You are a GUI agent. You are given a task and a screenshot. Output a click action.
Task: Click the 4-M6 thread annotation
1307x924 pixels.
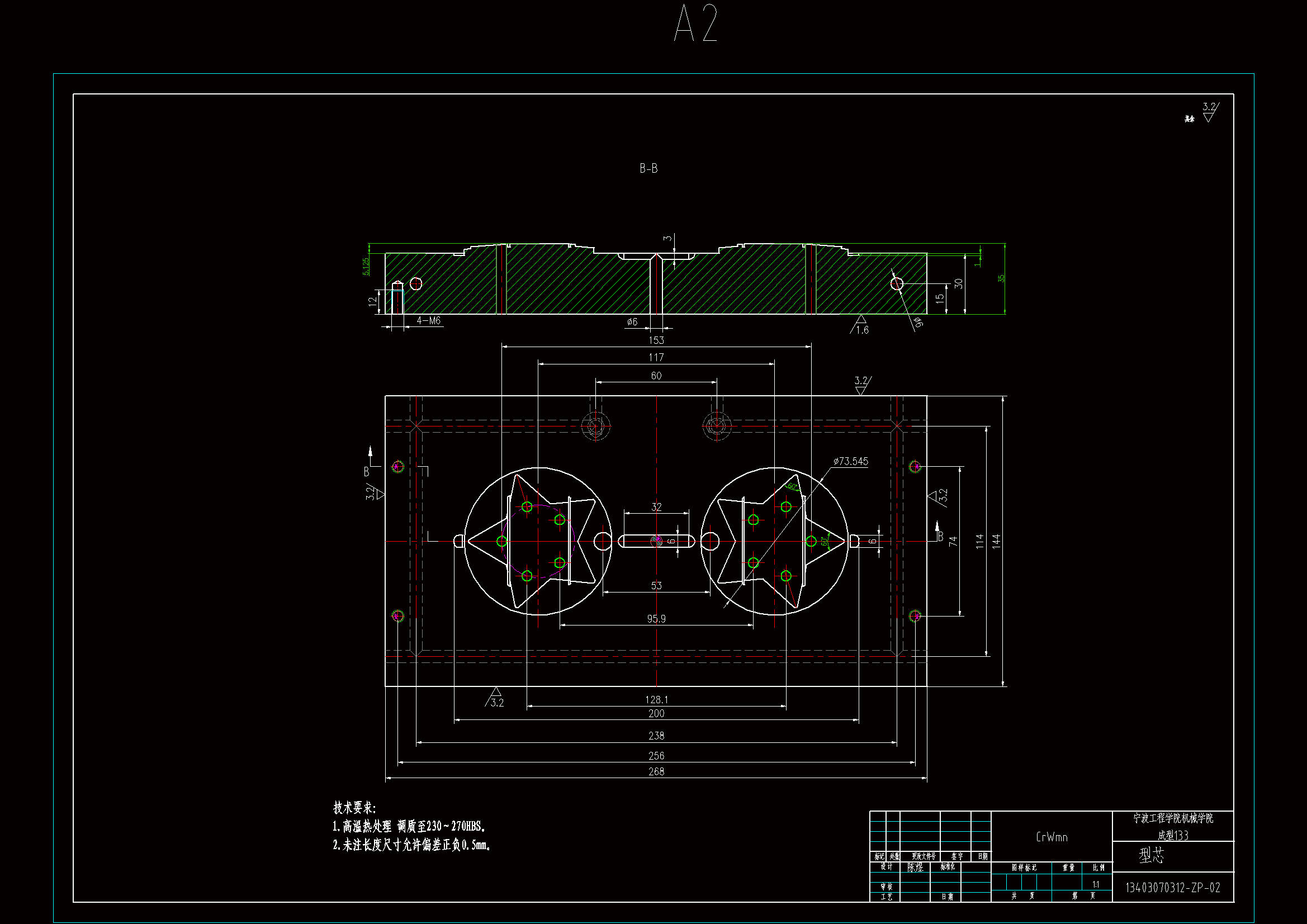(x=428, y=320)
